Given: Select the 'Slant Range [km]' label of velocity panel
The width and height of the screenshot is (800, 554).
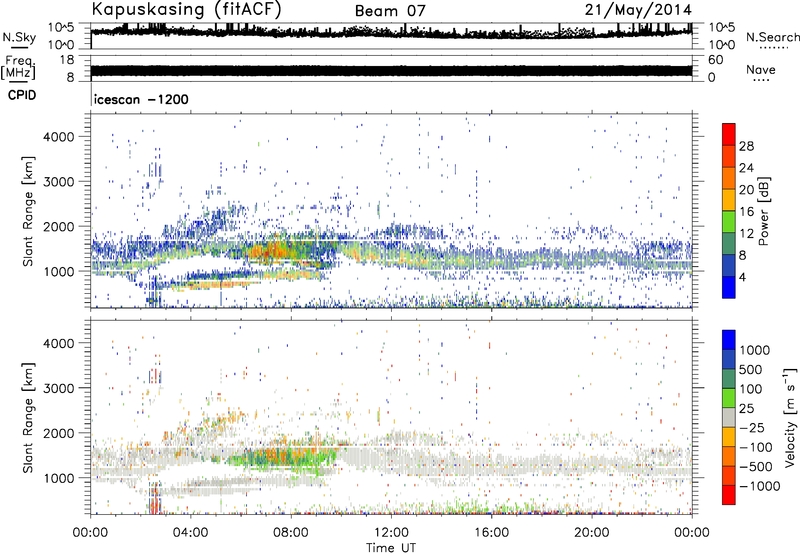Looking at the screenshot, I should coord(28,418).
